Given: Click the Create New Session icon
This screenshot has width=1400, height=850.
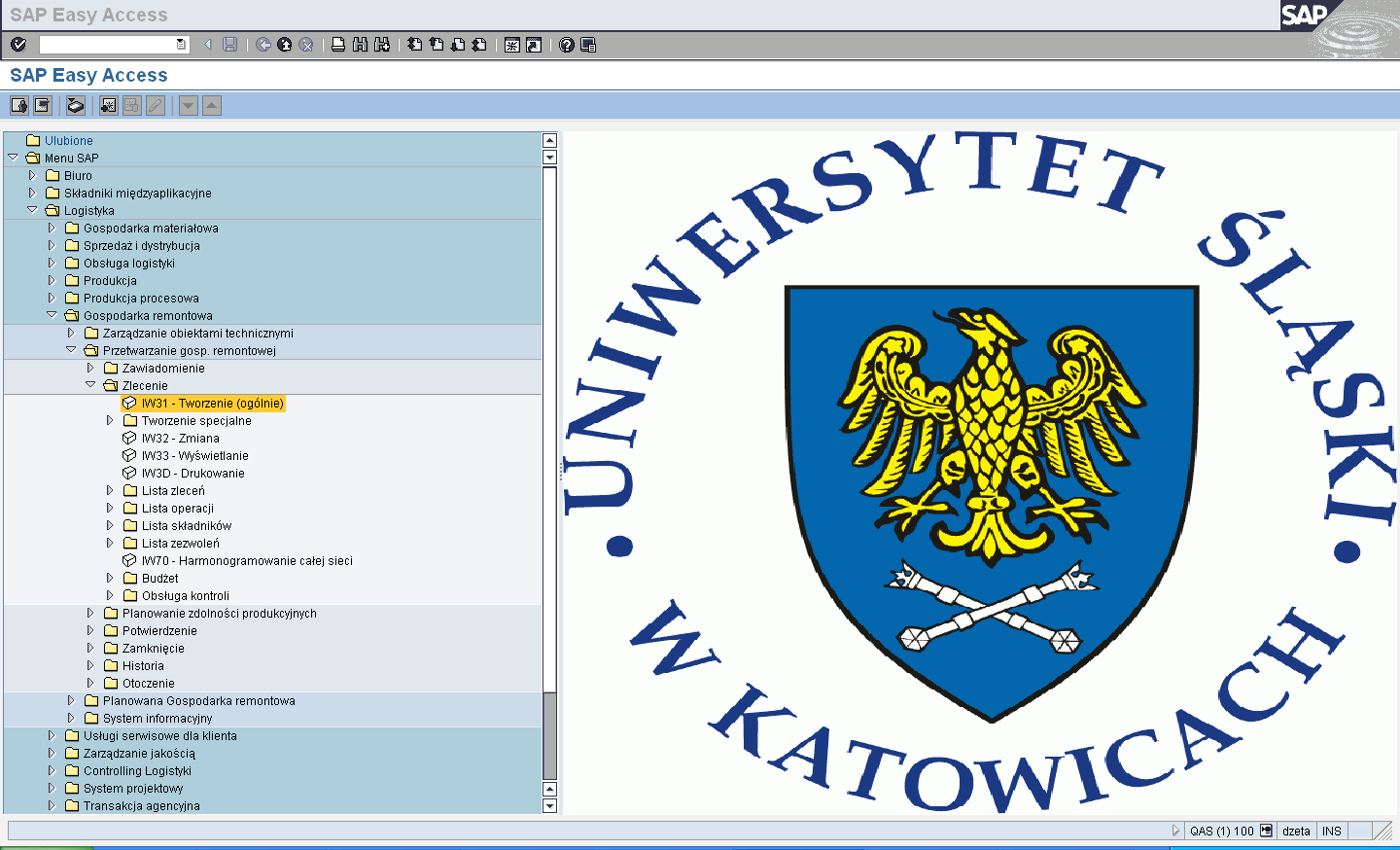Looking at the screenshot, I should [512, 45].
